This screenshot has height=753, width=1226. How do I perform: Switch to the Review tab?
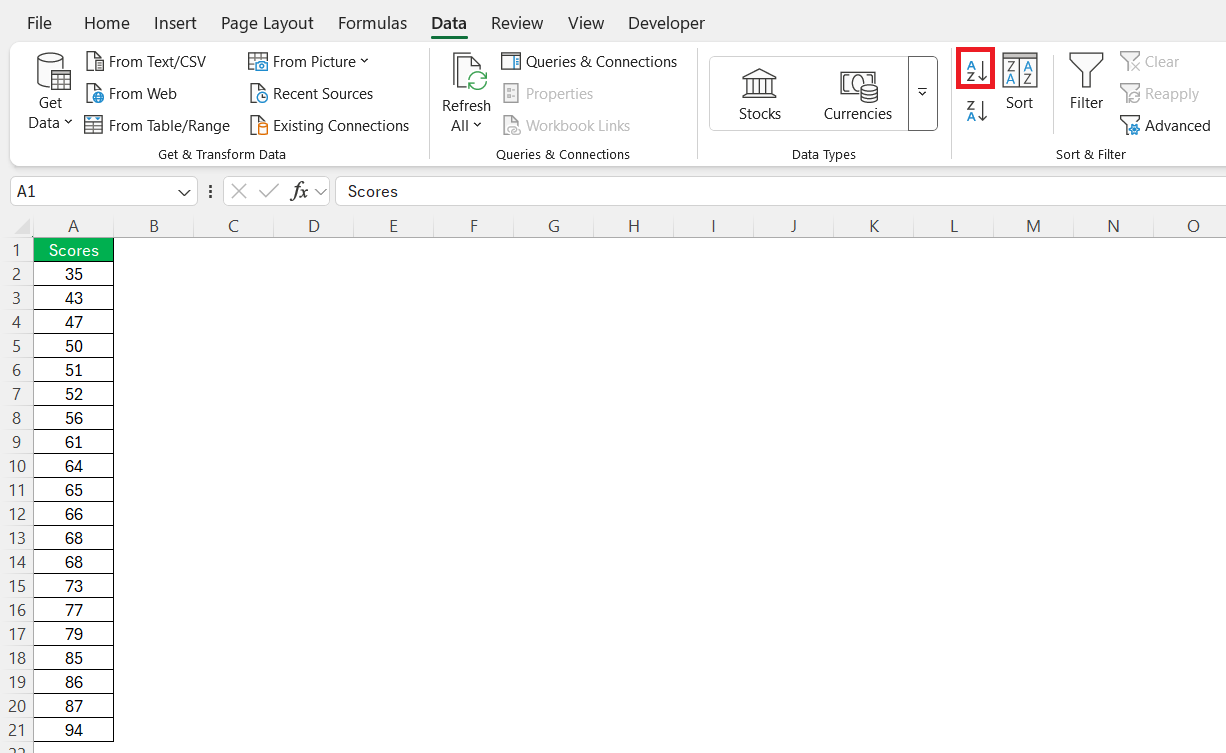(x=517, y=23)
